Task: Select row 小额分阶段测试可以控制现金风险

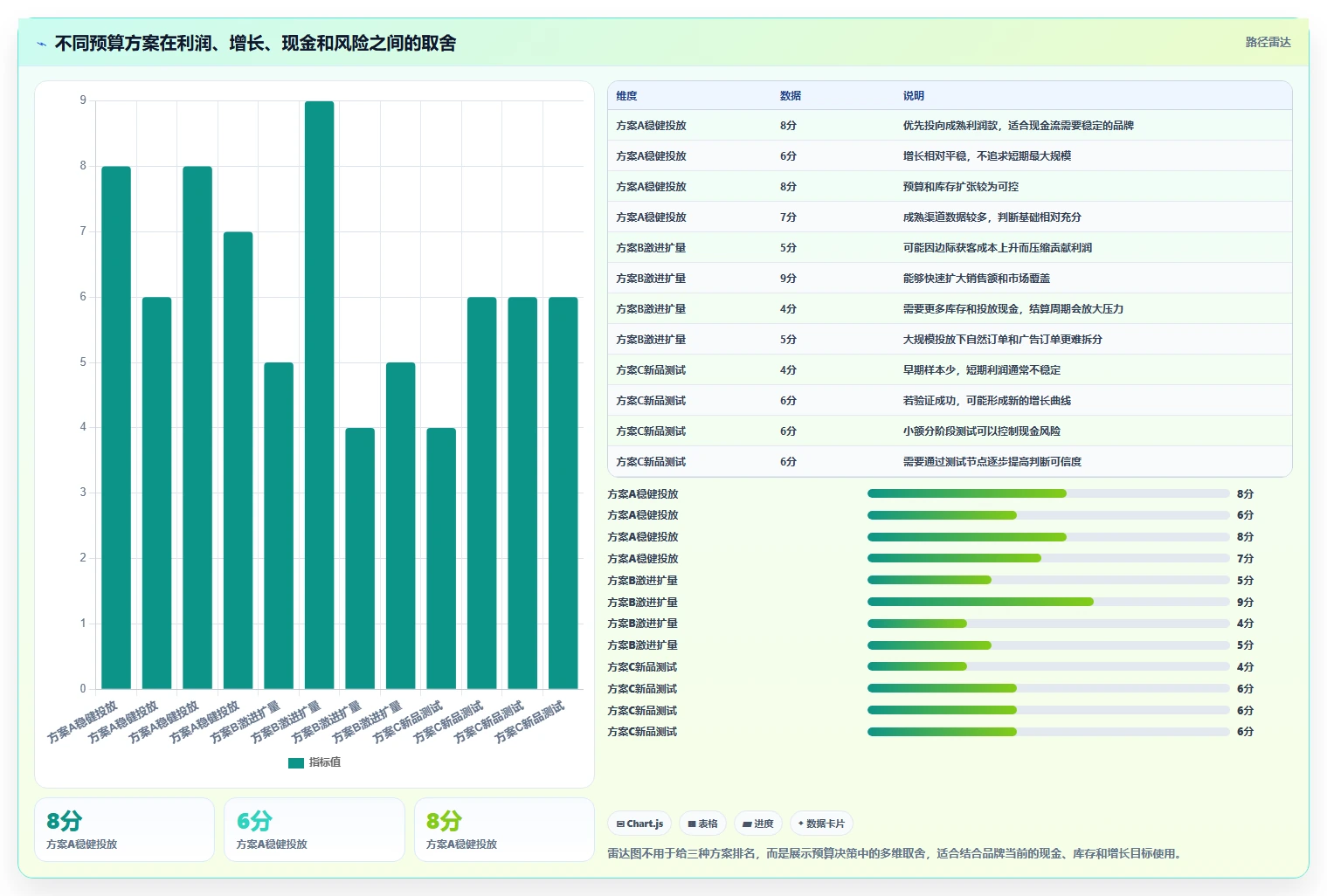Action: (x=950, y=431)
